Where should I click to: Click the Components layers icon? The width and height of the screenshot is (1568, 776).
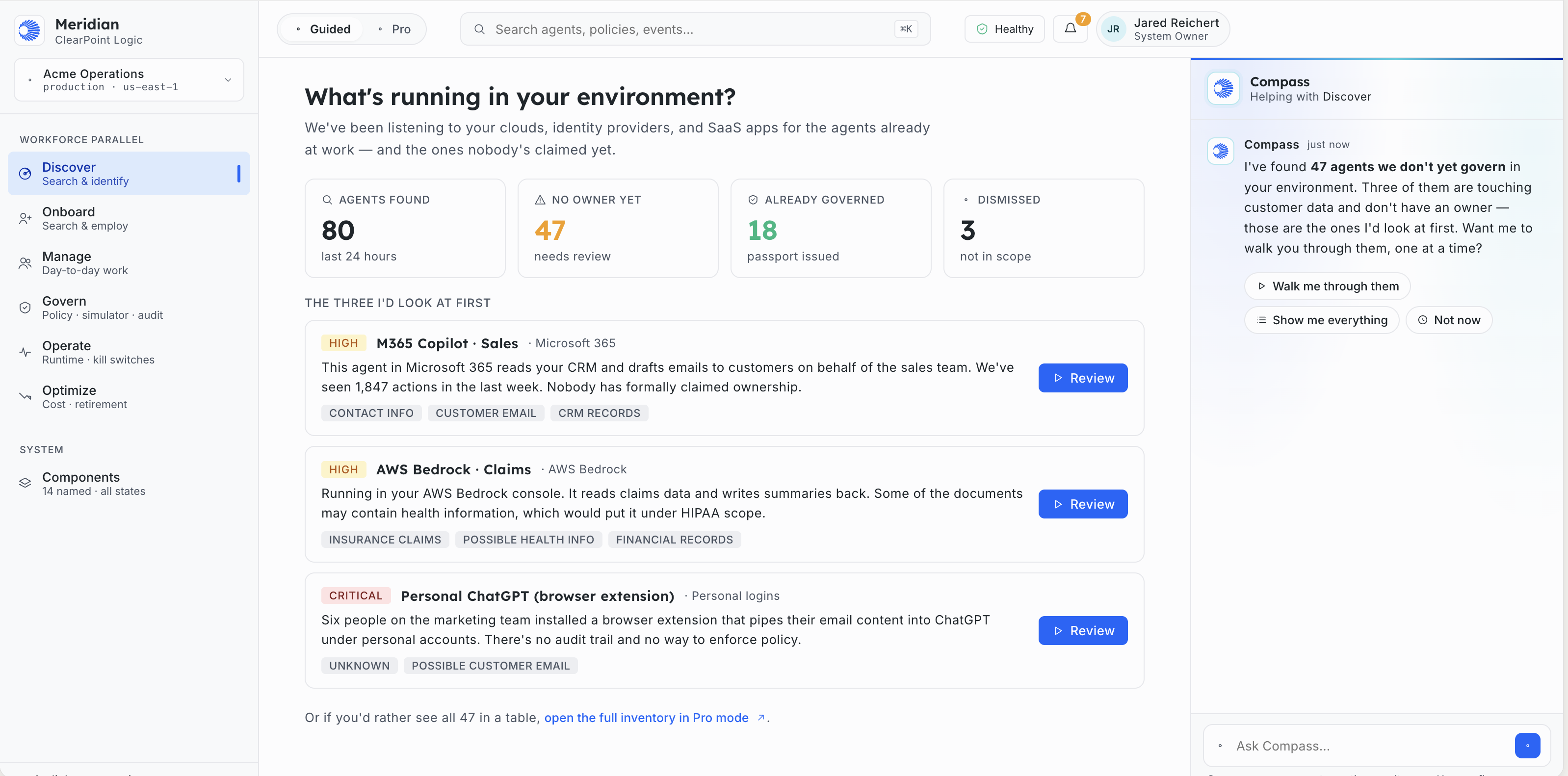tap(25, 483)
